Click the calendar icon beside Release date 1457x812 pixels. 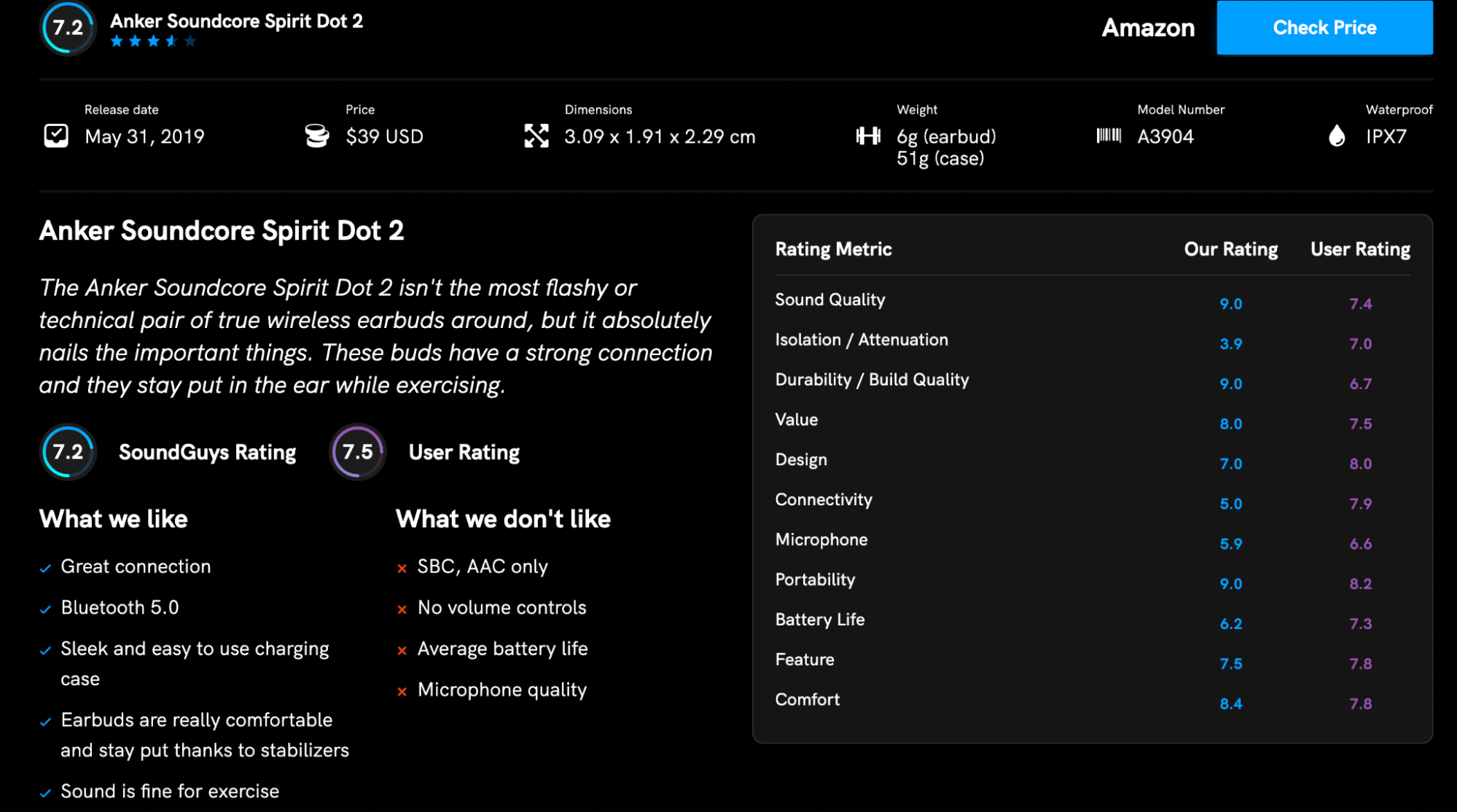pos(56,136)
